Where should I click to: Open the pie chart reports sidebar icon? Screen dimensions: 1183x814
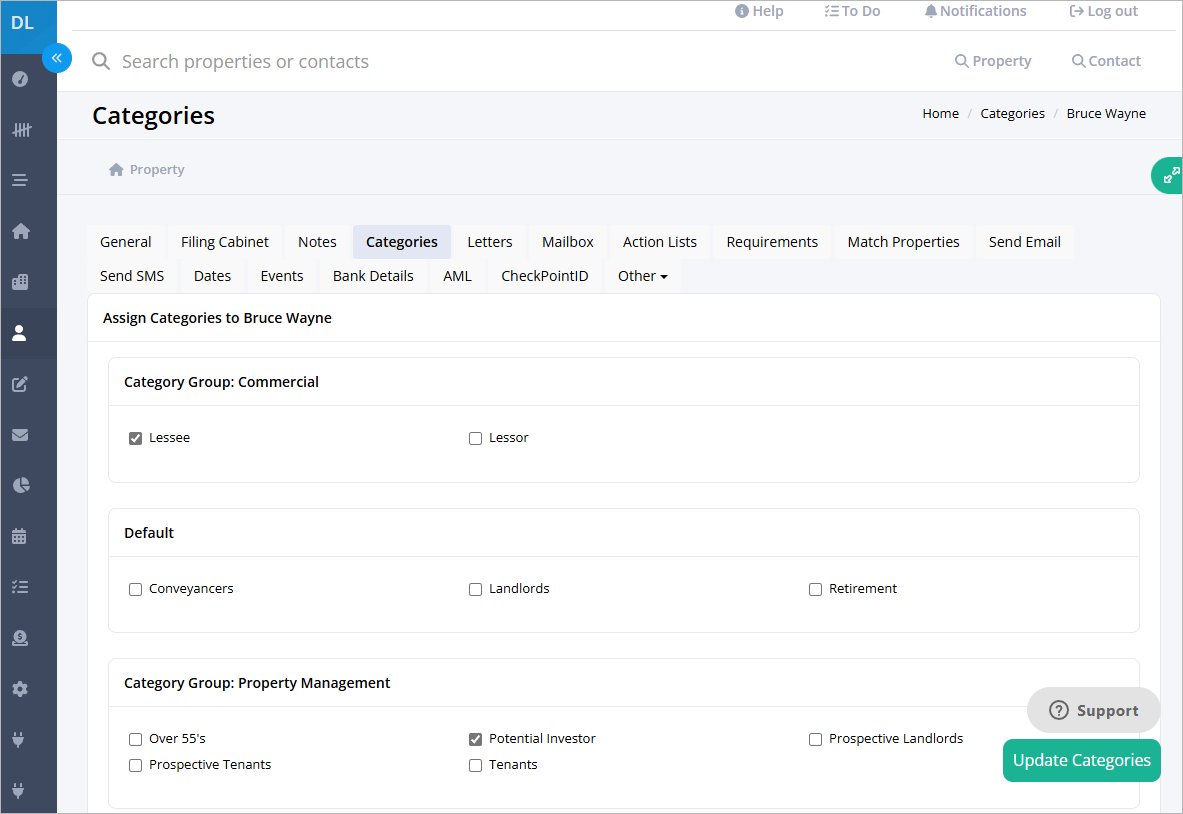20,485
